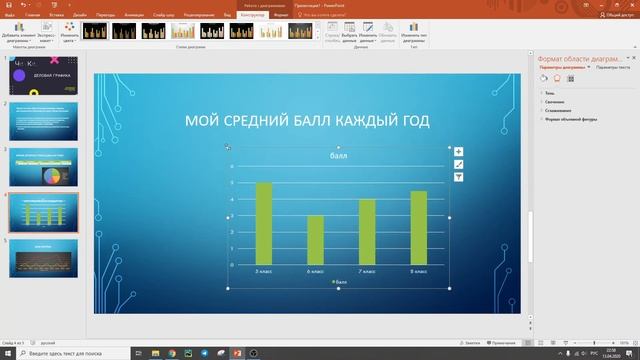Click Edit Data (Изменить данные)

coord(368,33)
